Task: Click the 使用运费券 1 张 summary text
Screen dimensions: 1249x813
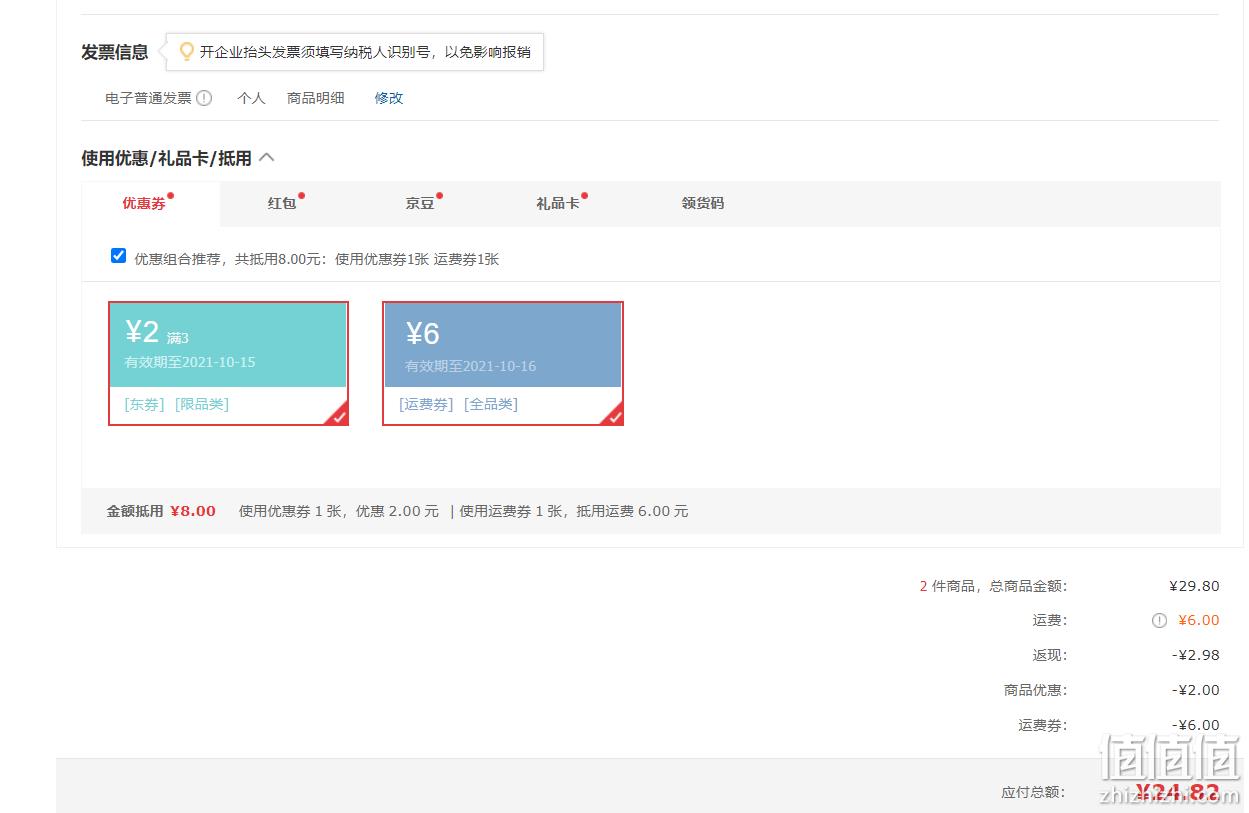Action: (x=513, y=511)
